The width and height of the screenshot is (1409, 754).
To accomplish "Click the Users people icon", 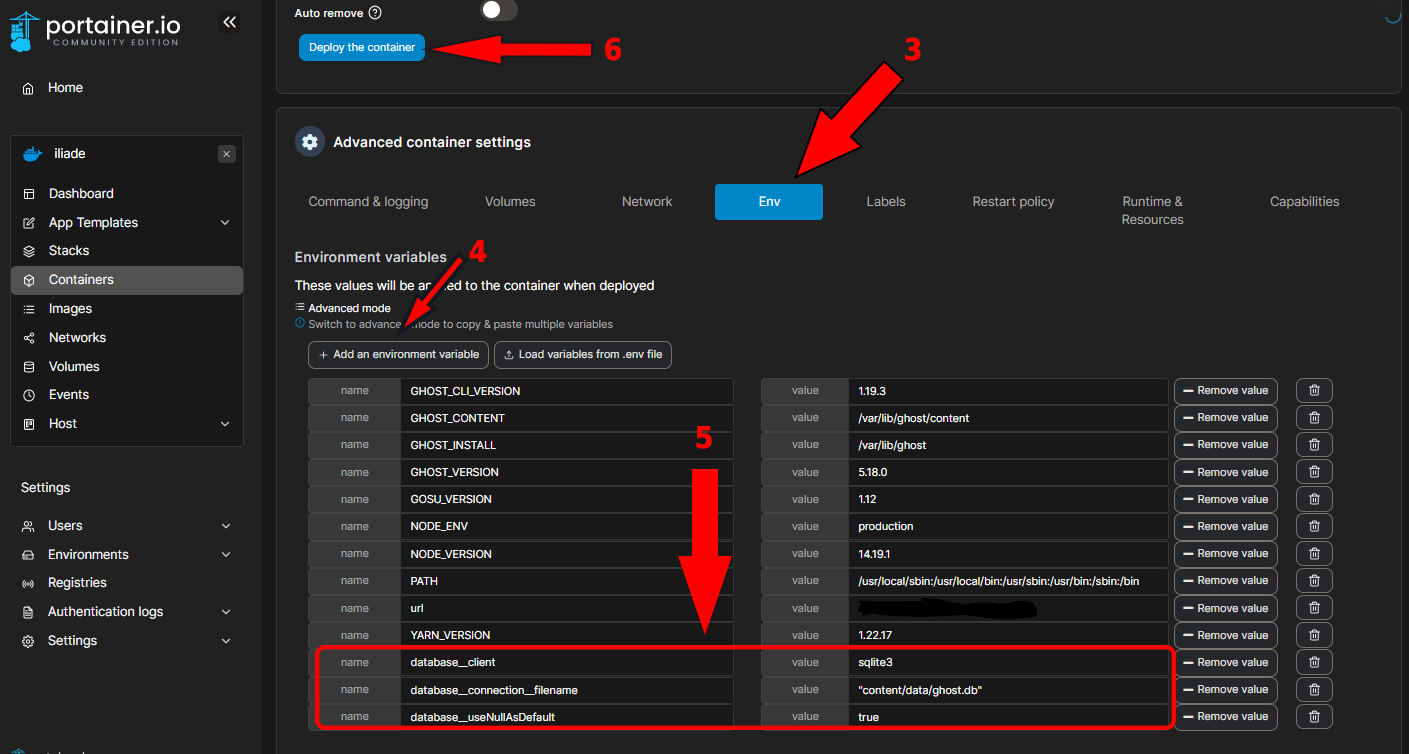I will 28,526.
